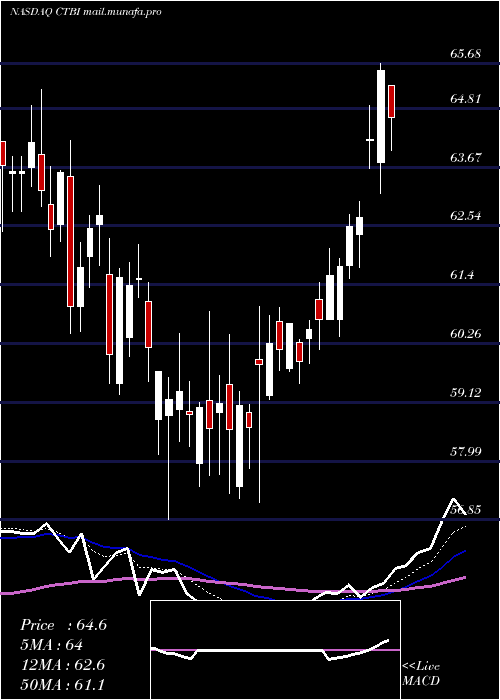Click inside the Live MACD inset chart
The image size is (500, 700).
click(x=275, y=650)
